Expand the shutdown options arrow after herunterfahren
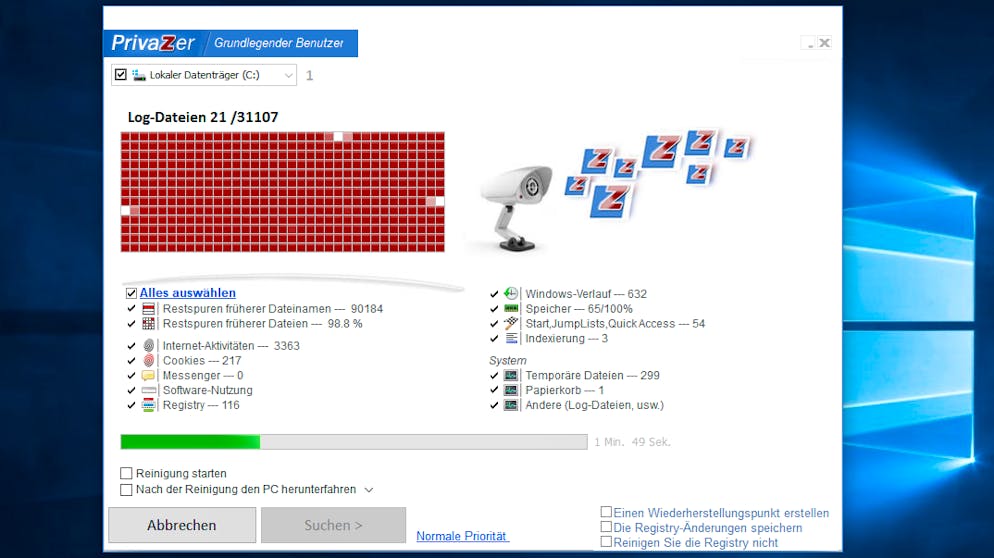994x558 pixels. tap(369, 490)
